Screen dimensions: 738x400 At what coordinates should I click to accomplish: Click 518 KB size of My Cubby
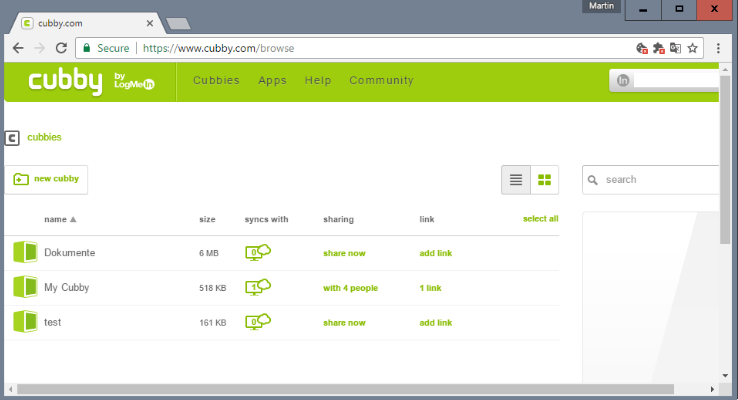pos(212,288)
